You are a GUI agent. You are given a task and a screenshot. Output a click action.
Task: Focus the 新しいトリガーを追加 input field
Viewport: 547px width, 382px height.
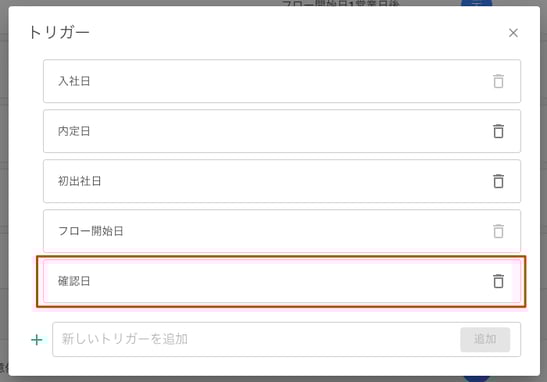[256, 339]
